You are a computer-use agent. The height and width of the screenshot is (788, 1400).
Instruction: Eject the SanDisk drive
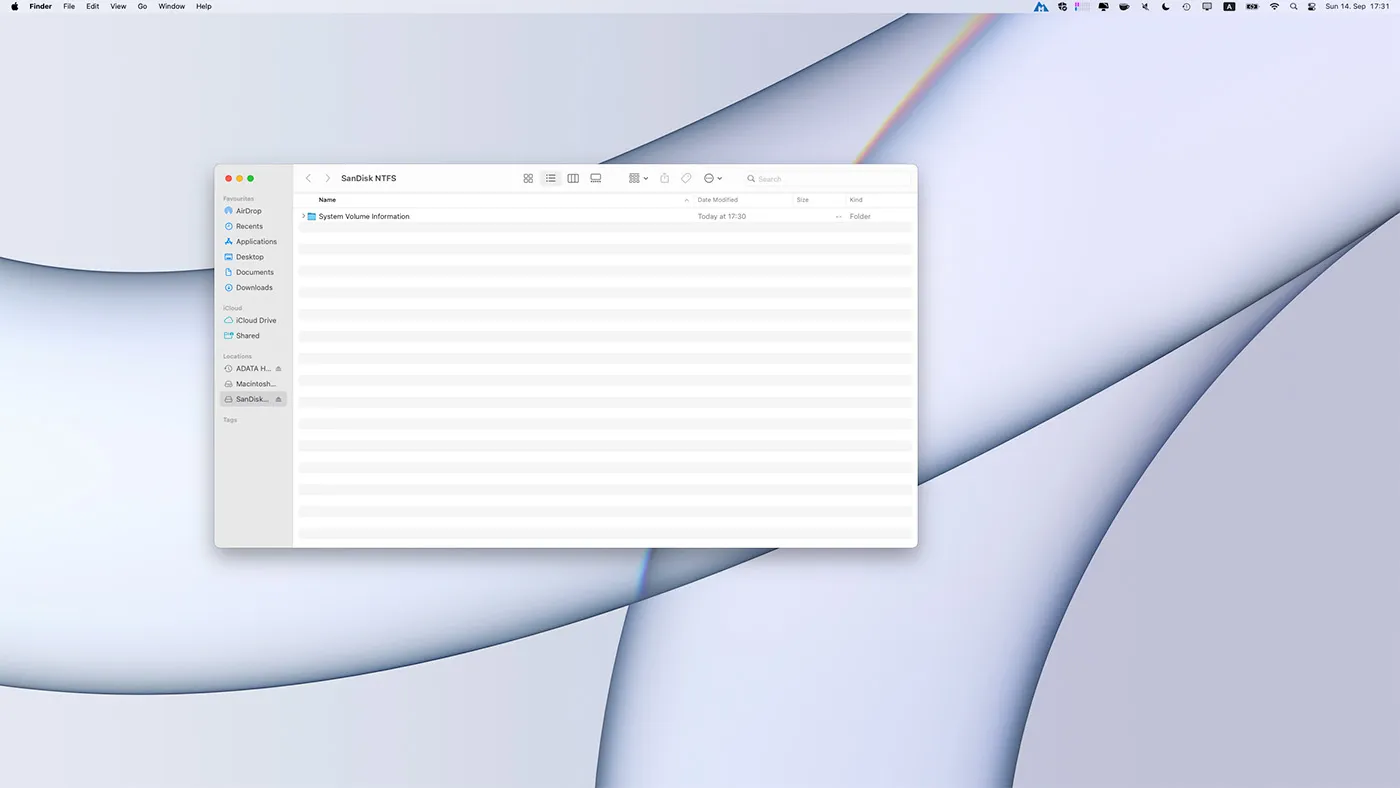[x=277, y=399]
